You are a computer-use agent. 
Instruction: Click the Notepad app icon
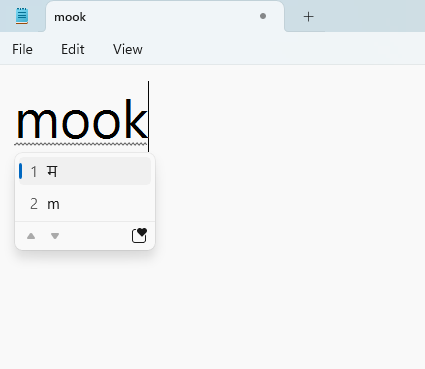[22, 16]
